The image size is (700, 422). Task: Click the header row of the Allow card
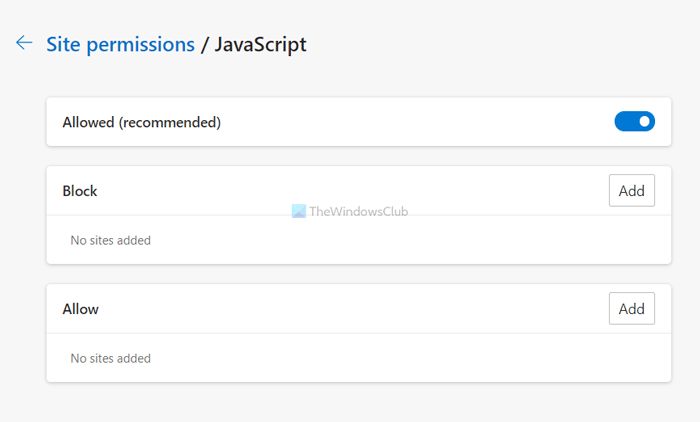click(358, 309)
